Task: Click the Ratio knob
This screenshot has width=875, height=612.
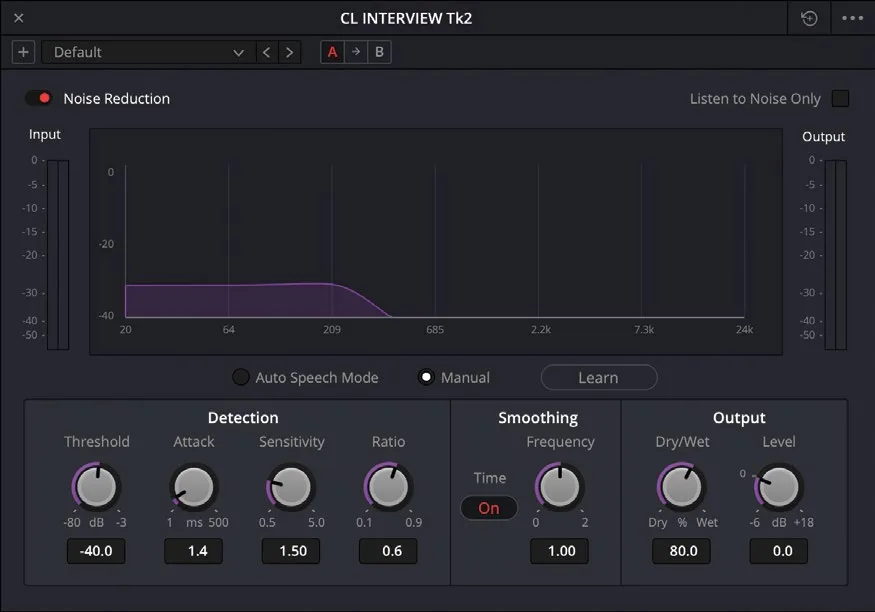Action: [x=388, y=486]
